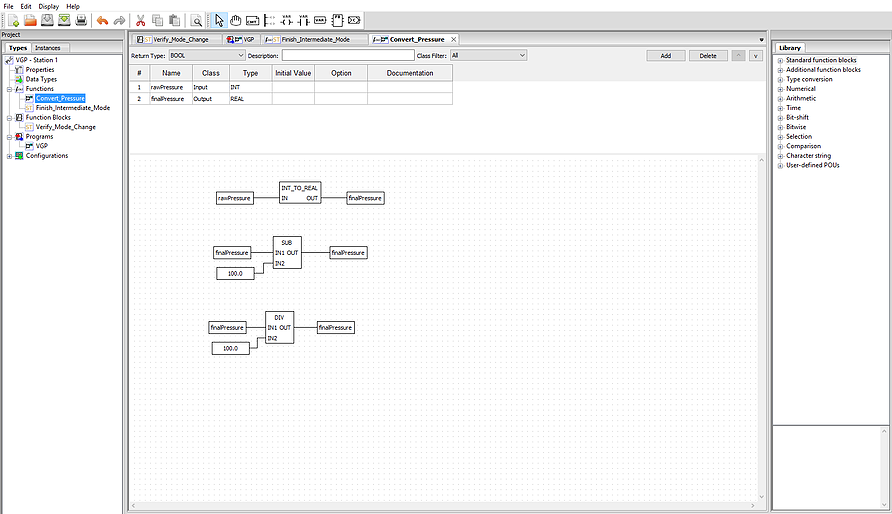Expand the Type conversion library group

[x=780, y=79]
